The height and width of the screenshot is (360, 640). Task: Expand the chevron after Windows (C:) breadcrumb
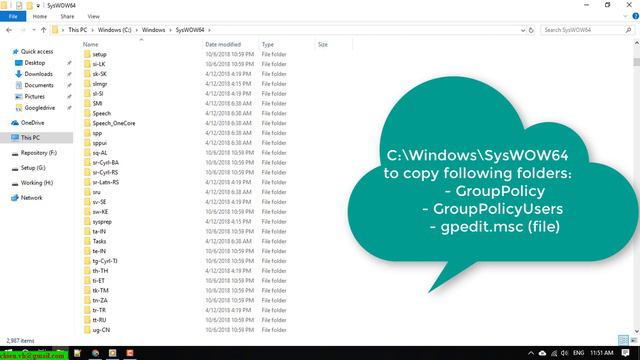[x=136, y=30]
